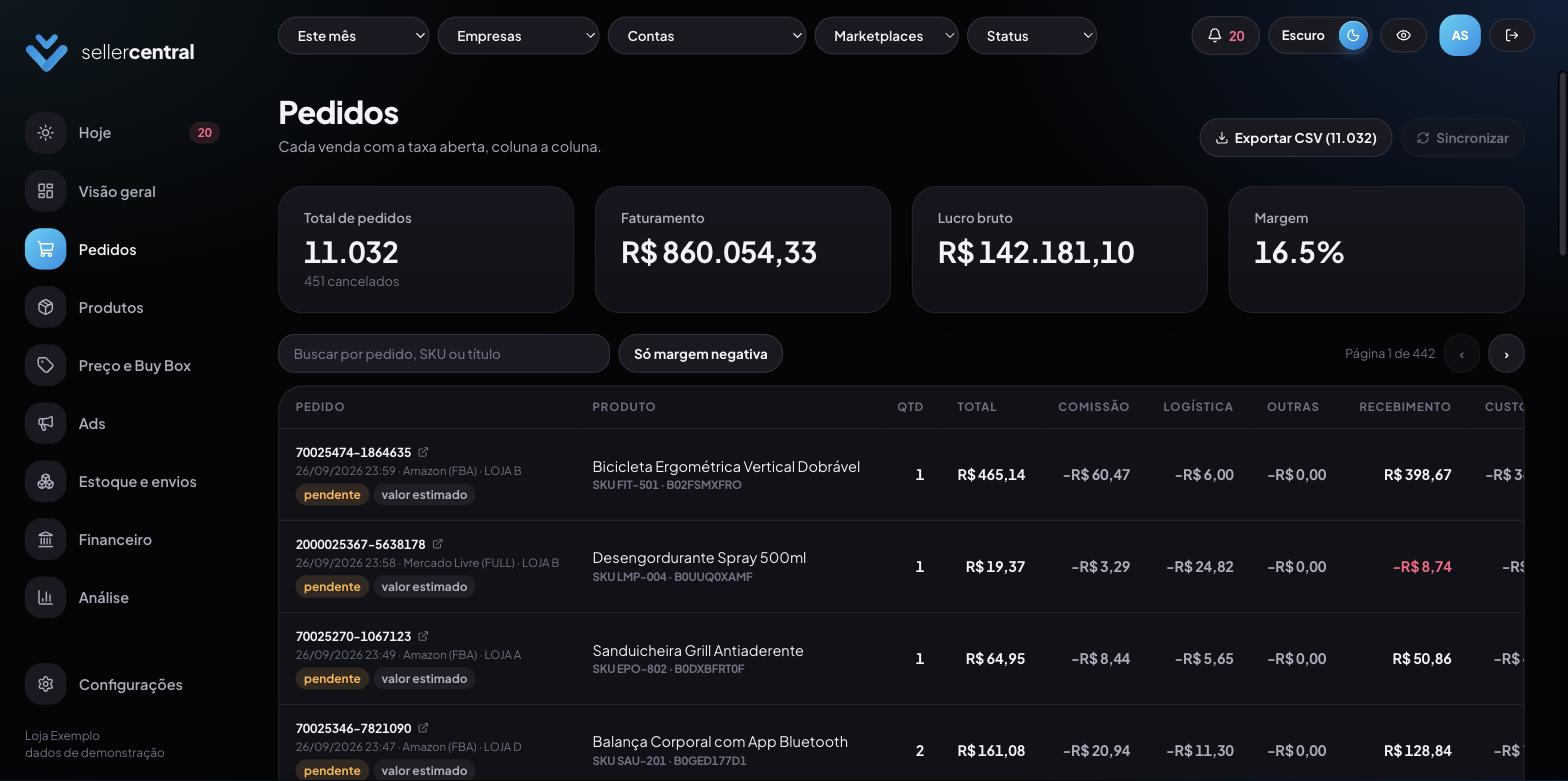Open the Produtos section

pos(122,307)
